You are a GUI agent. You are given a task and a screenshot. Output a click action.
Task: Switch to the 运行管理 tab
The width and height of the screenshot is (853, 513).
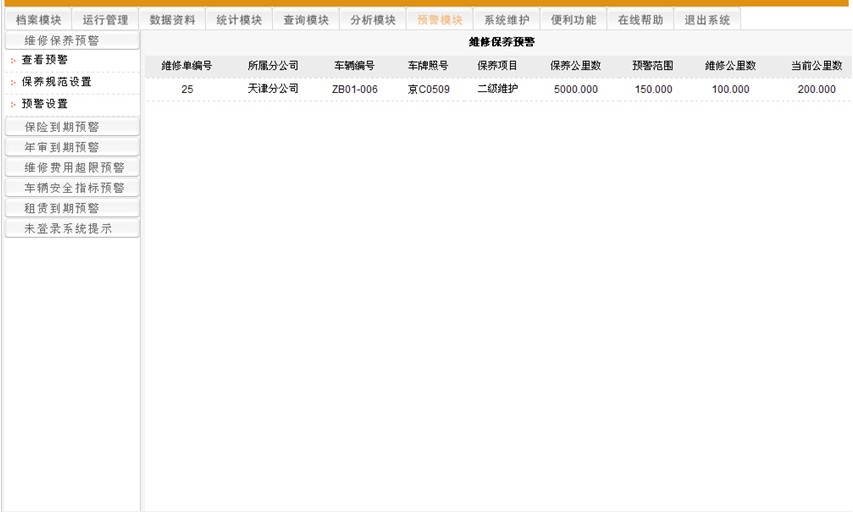(x=105, y=20)
